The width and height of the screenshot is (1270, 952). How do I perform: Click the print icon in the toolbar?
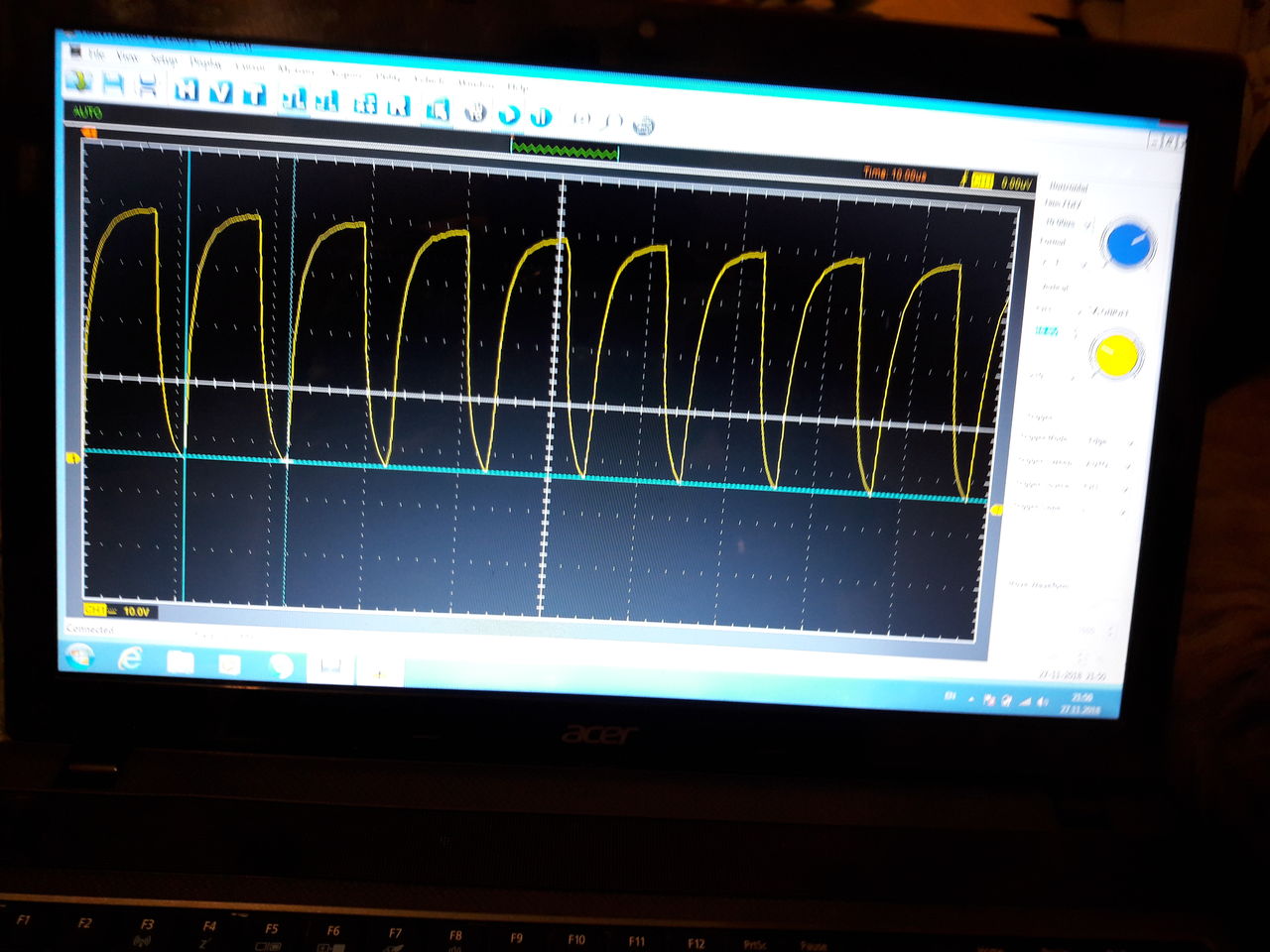coord(148,87)
